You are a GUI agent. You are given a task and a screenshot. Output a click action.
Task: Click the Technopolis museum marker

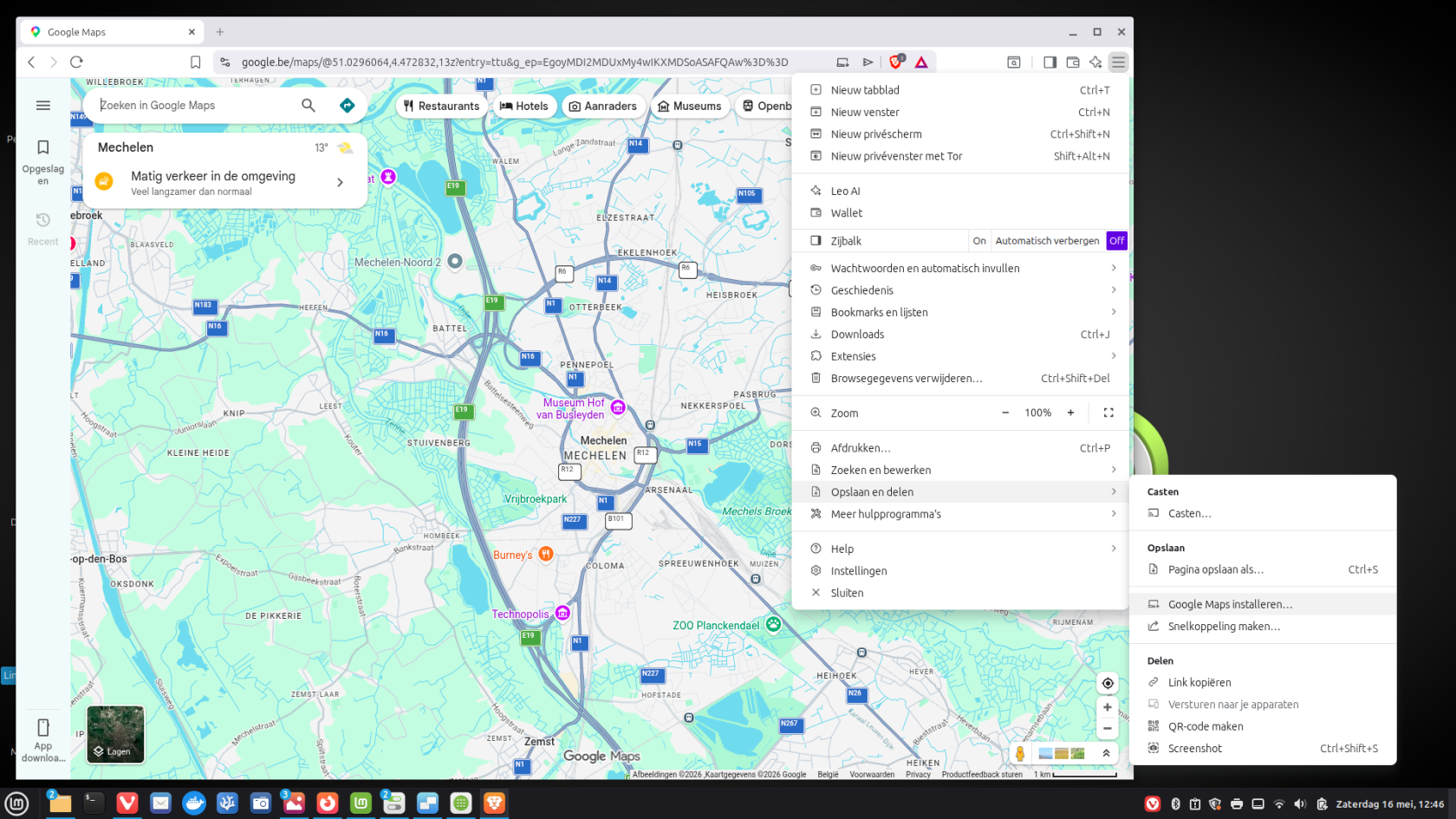coord(562,614)
